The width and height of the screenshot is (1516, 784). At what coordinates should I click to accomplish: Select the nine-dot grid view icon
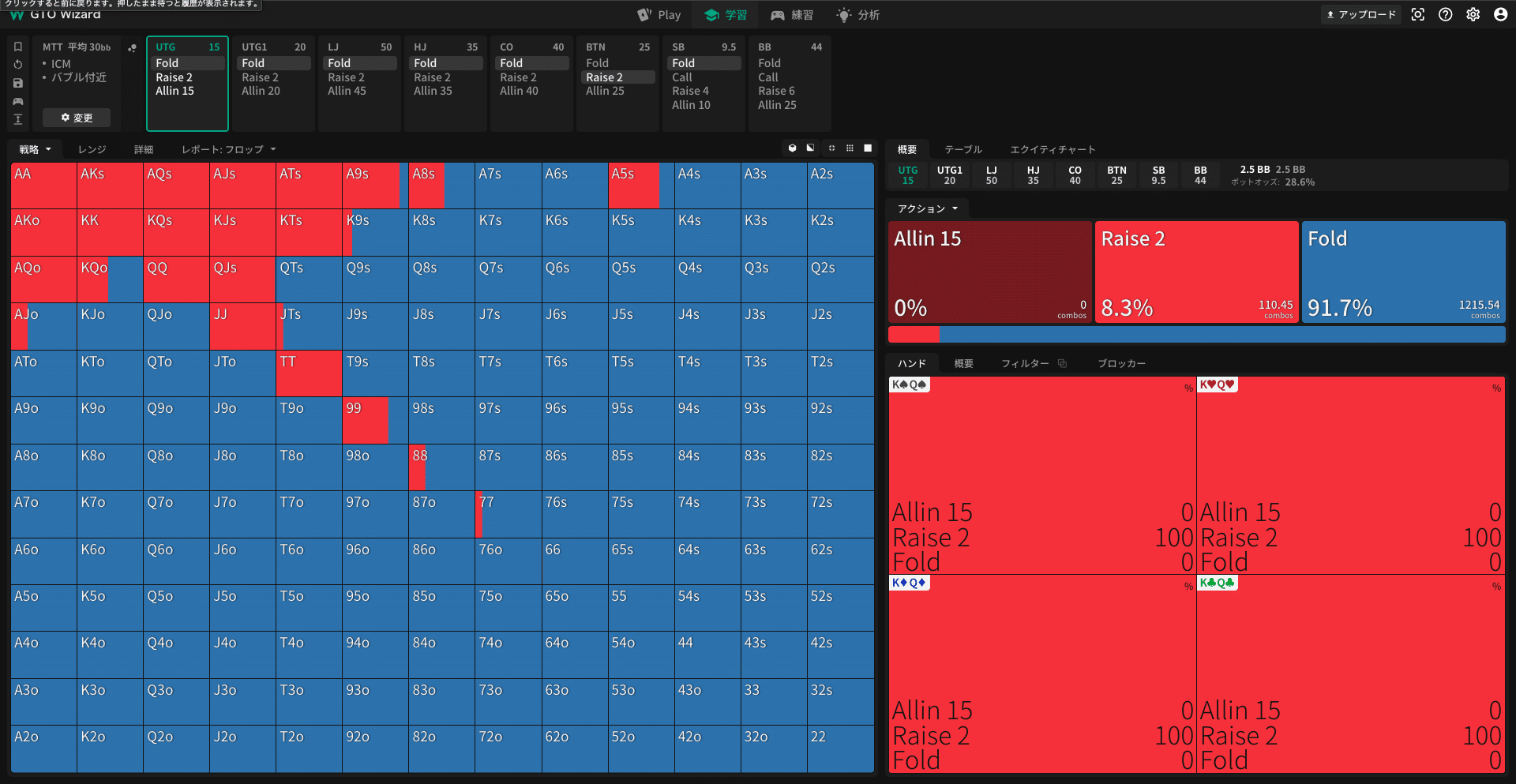click(x=850, y=148)
